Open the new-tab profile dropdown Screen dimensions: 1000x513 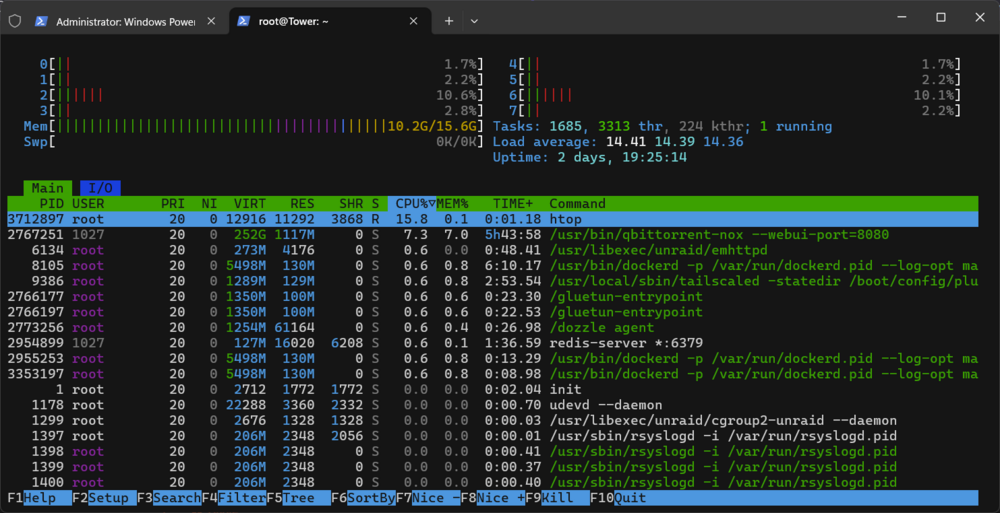(x=474, y=21)
